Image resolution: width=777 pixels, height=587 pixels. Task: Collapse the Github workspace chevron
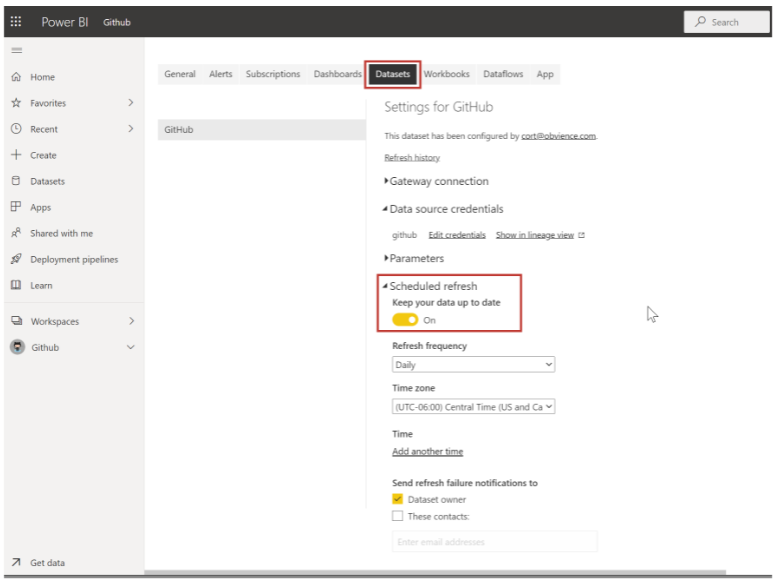click(x=131, y=347)
